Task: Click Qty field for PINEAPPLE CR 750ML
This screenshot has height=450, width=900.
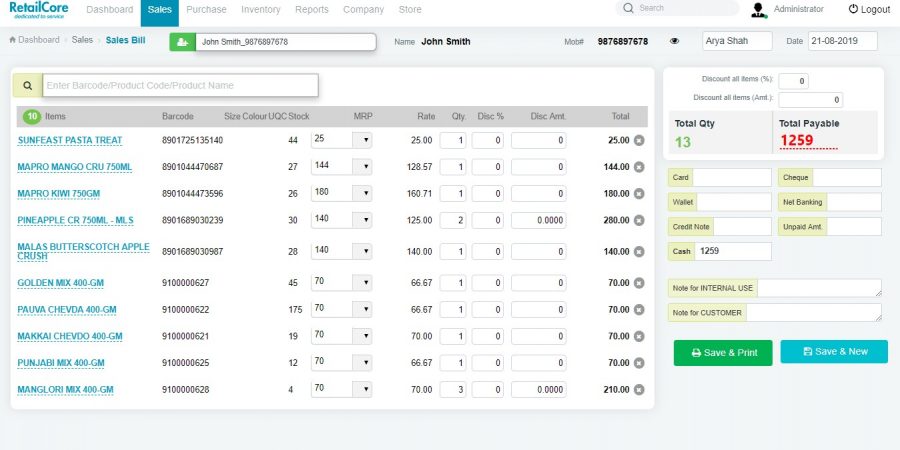Action: (453, 220)
